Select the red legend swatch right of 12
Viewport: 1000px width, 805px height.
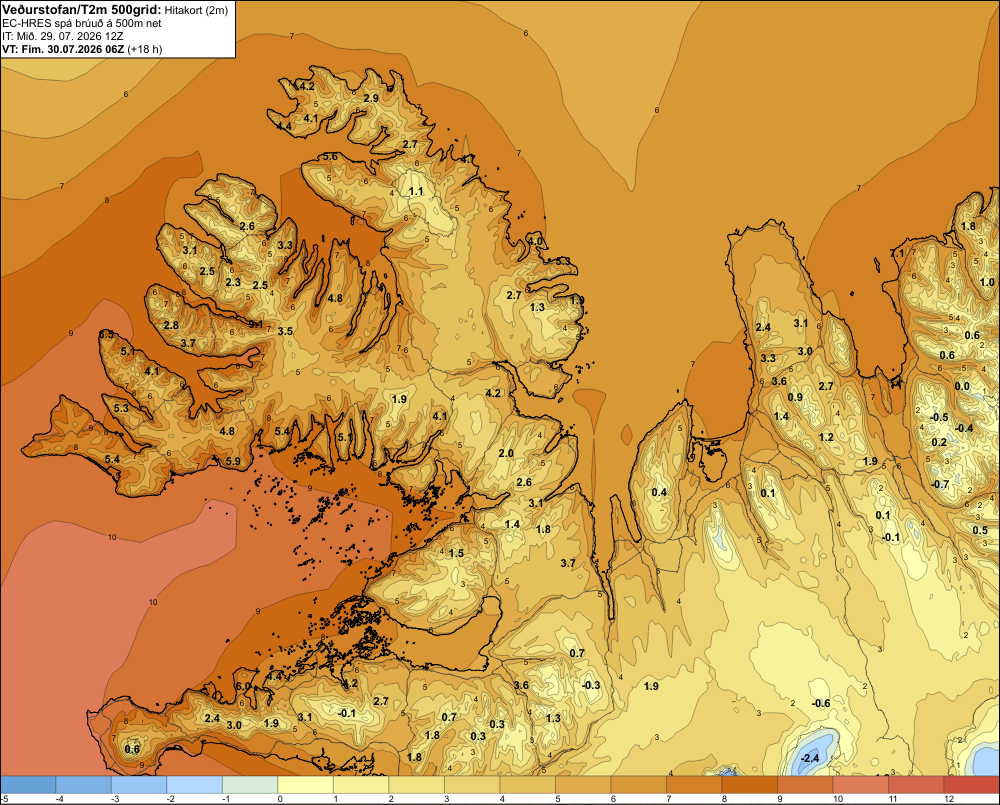tap(971, 785)
